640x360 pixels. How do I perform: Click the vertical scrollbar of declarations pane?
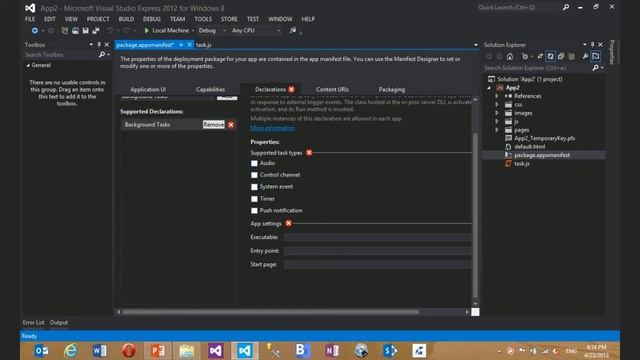coord(475,216)
